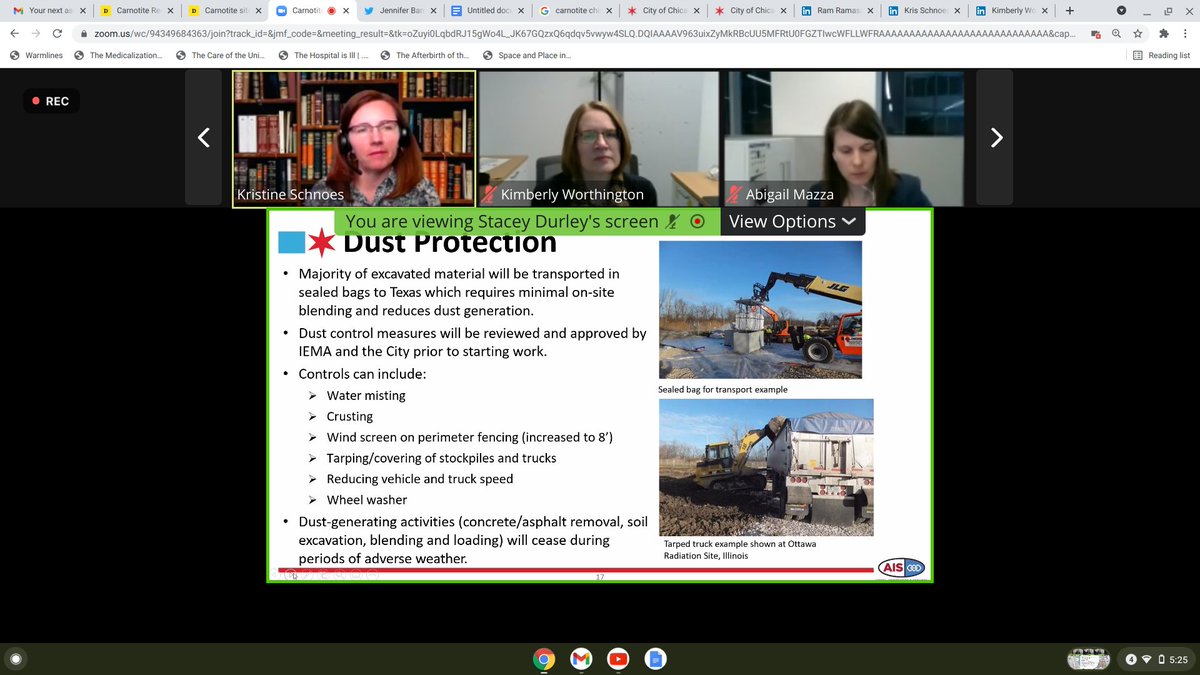Screen dimensions: 1200x675
Task: Go back with browser back arrow
Action: pyautogui.click(x=15, y=33)
